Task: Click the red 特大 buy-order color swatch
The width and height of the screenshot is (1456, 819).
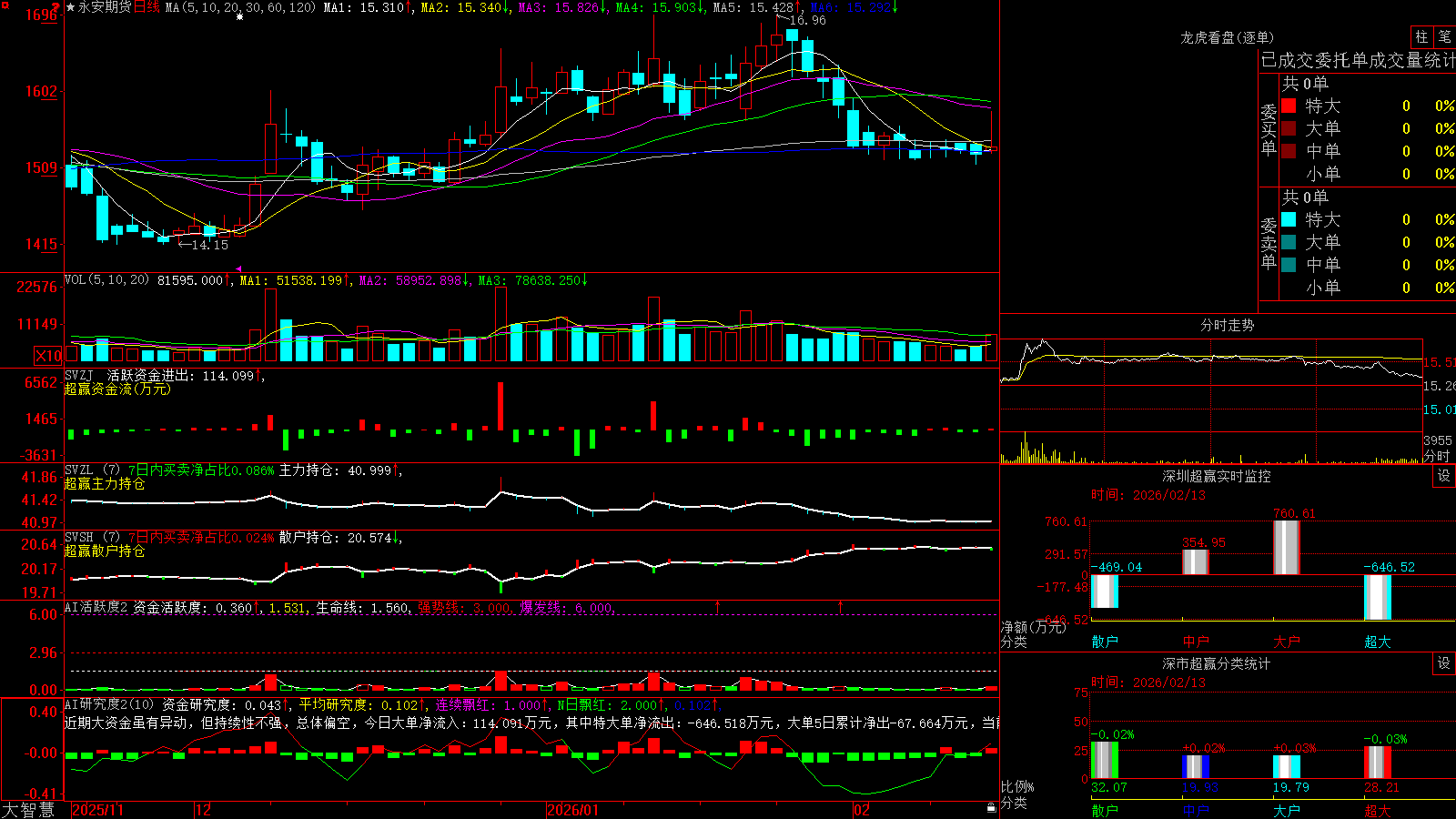Action: [x=1289, y=106]
